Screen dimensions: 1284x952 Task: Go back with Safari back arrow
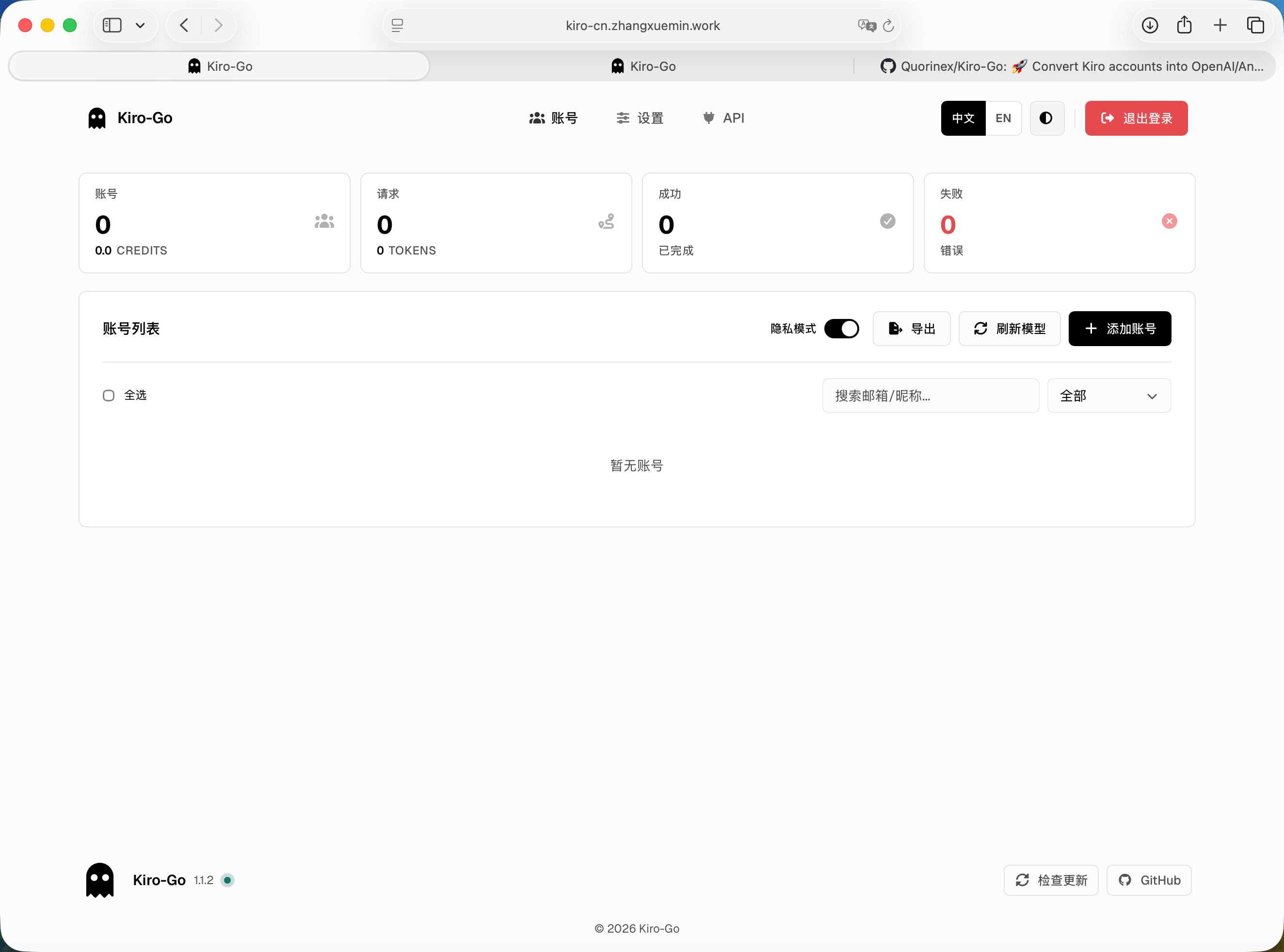tap(184, 25)
